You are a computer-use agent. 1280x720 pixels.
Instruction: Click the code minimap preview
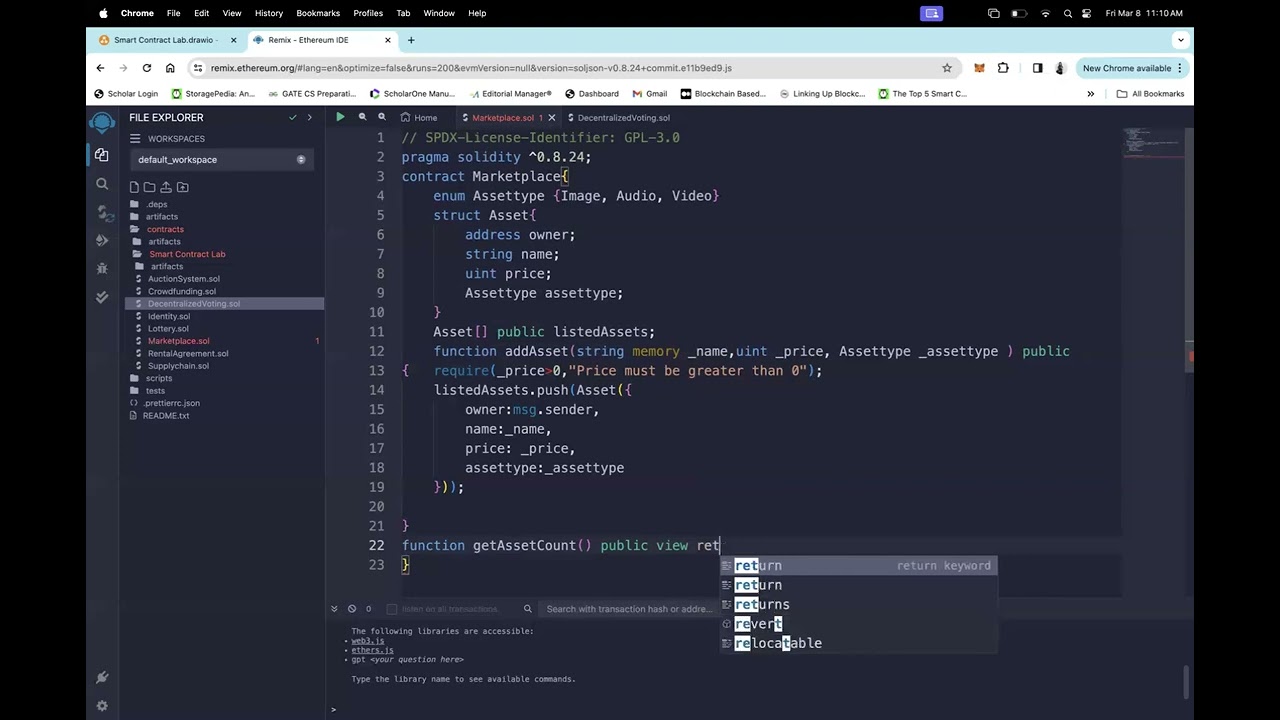(1151, 142)
